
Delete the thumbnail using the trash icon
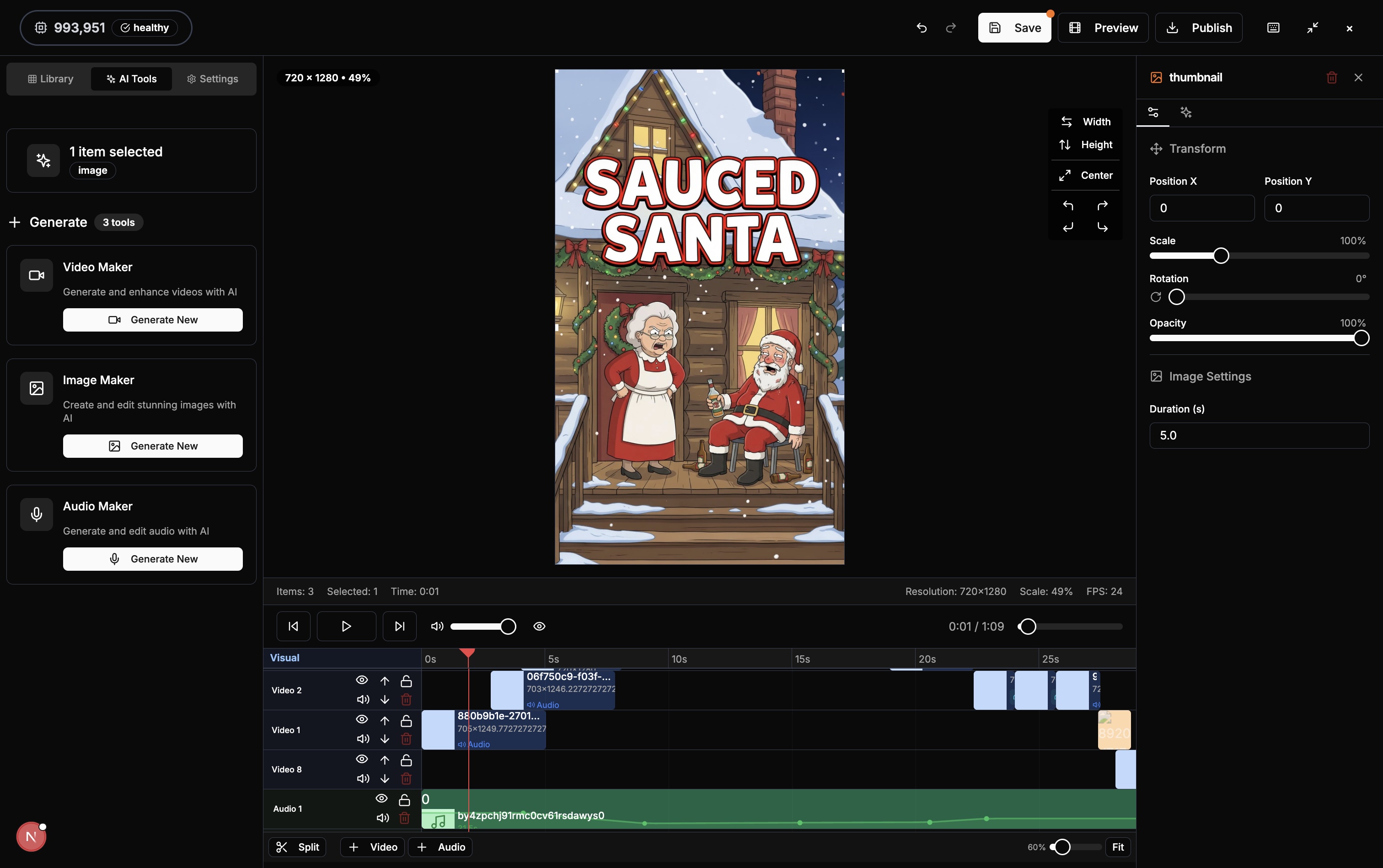click(x=1331, y=77)
